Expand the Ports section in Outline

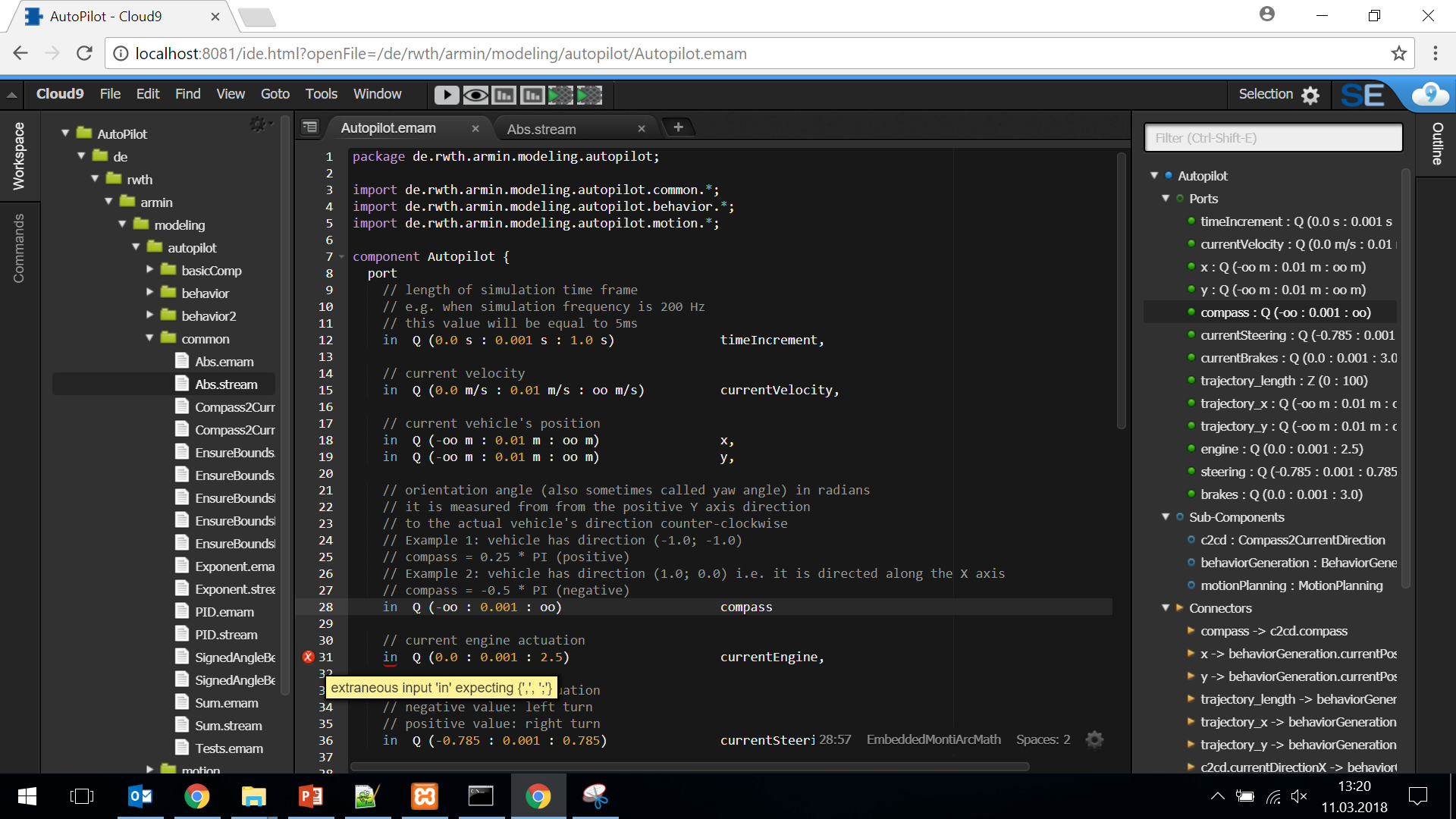(x=1163, y=198)
